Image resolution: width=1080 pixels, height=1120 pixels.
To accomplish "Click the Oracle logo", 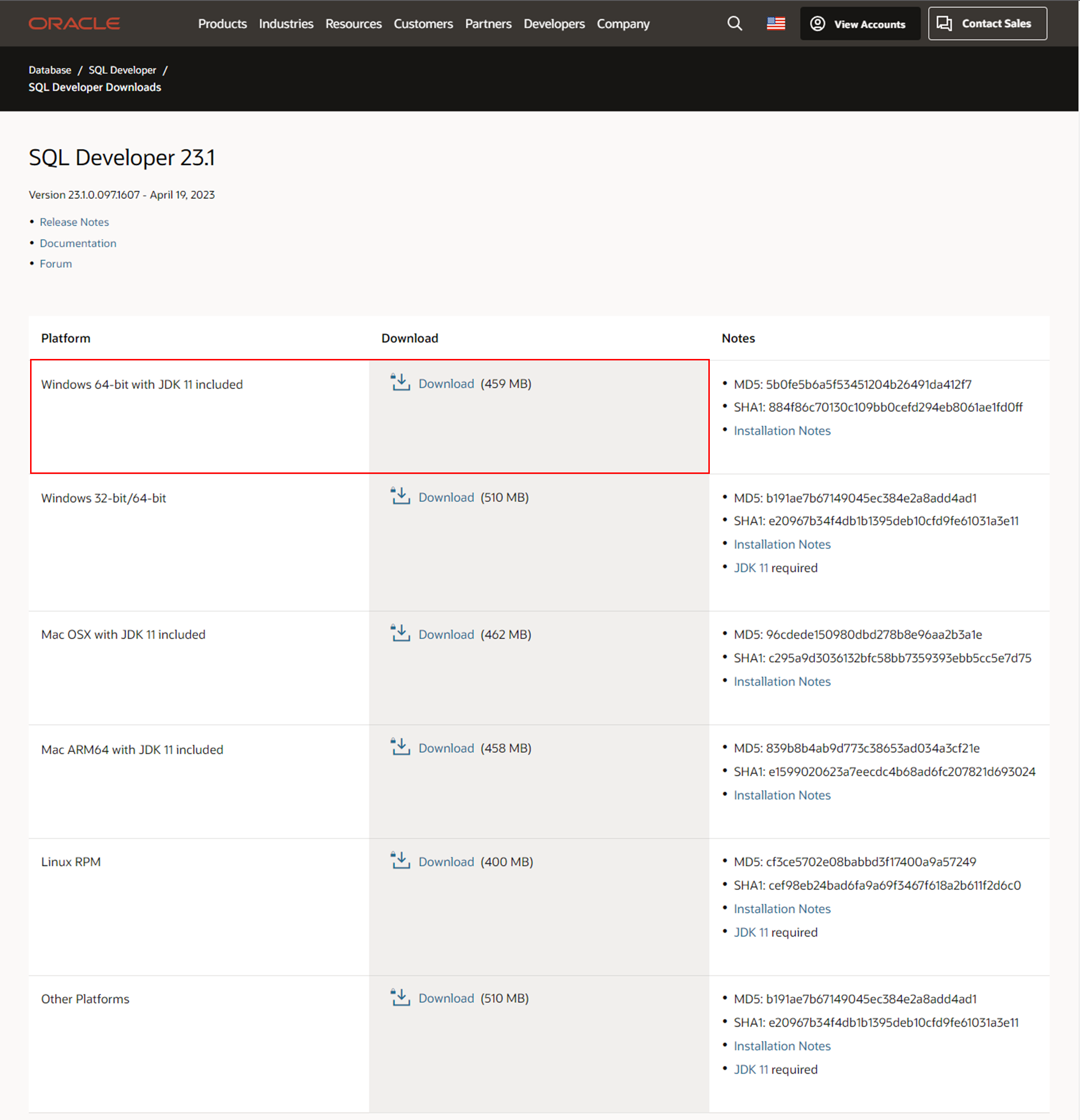I will (x=74, y=23).
